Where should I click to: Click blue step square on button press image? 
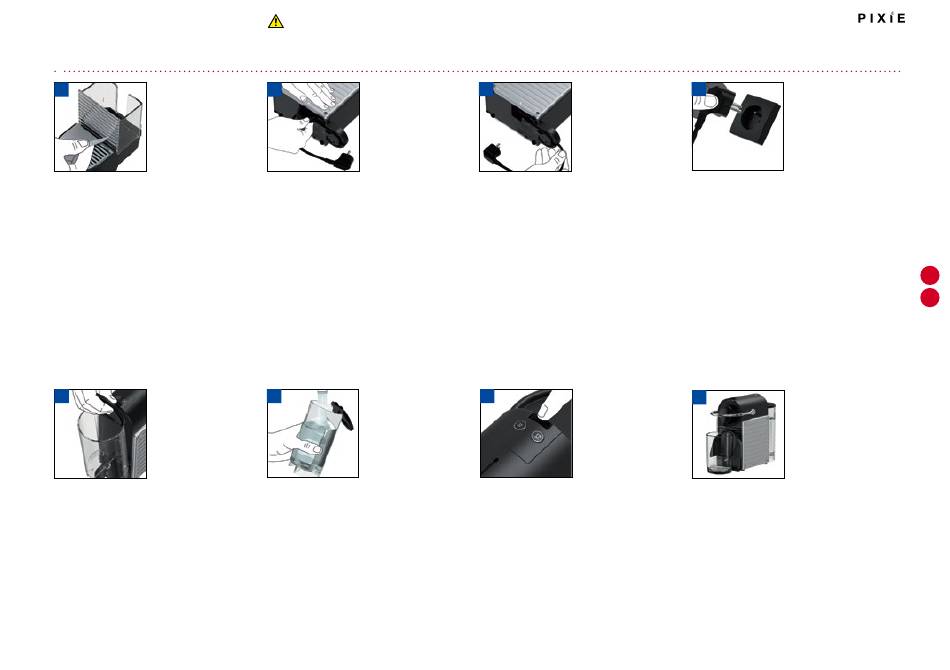[487, 396]
